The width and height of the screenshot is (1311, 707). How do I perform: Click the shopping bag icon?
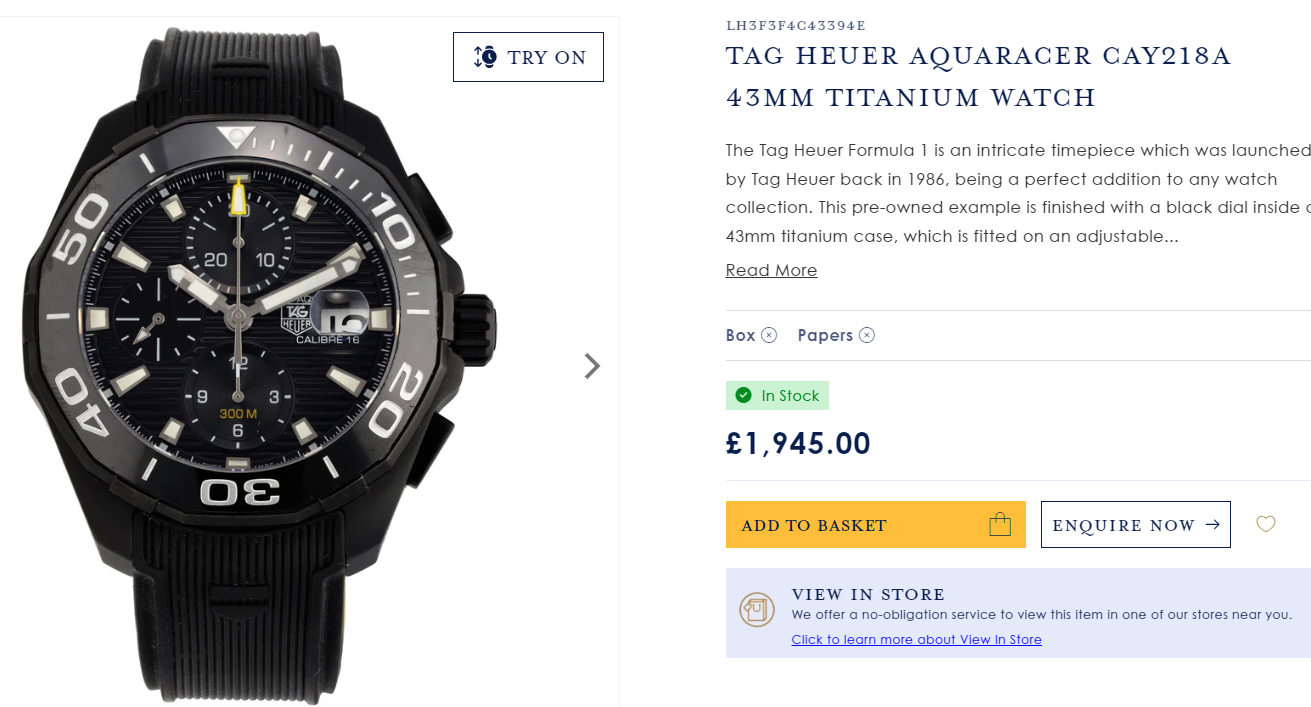tap(1000, 524)
